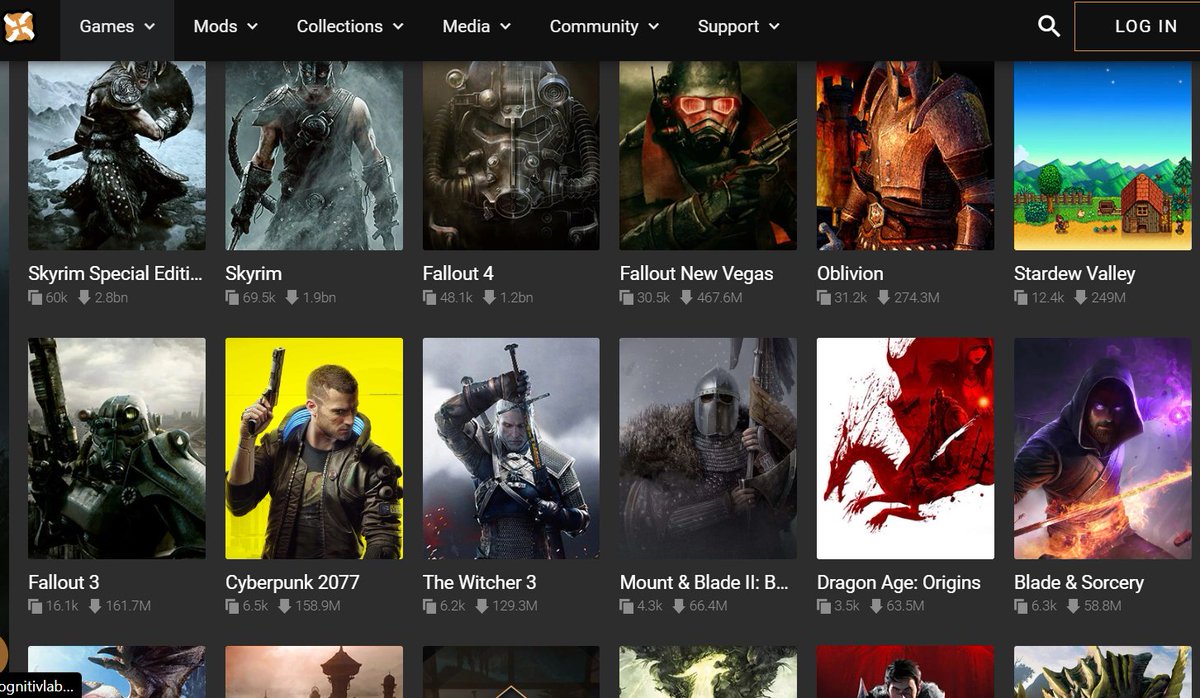
Task: Click downloads arrow icon beside 158.9M
Action: (x=284, y=606)
